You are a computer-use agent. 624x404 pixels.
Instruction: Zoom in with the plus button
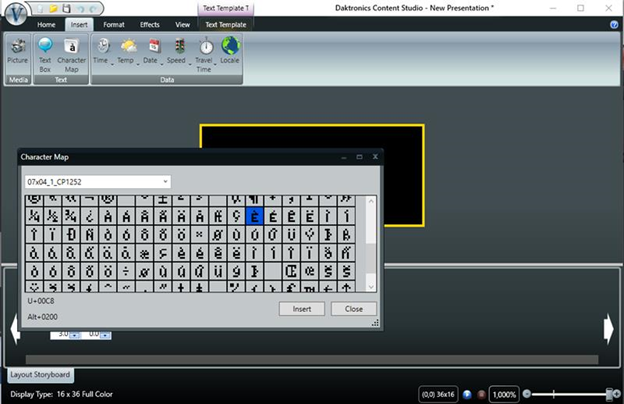pyautogui.click(x=616, y=394)
